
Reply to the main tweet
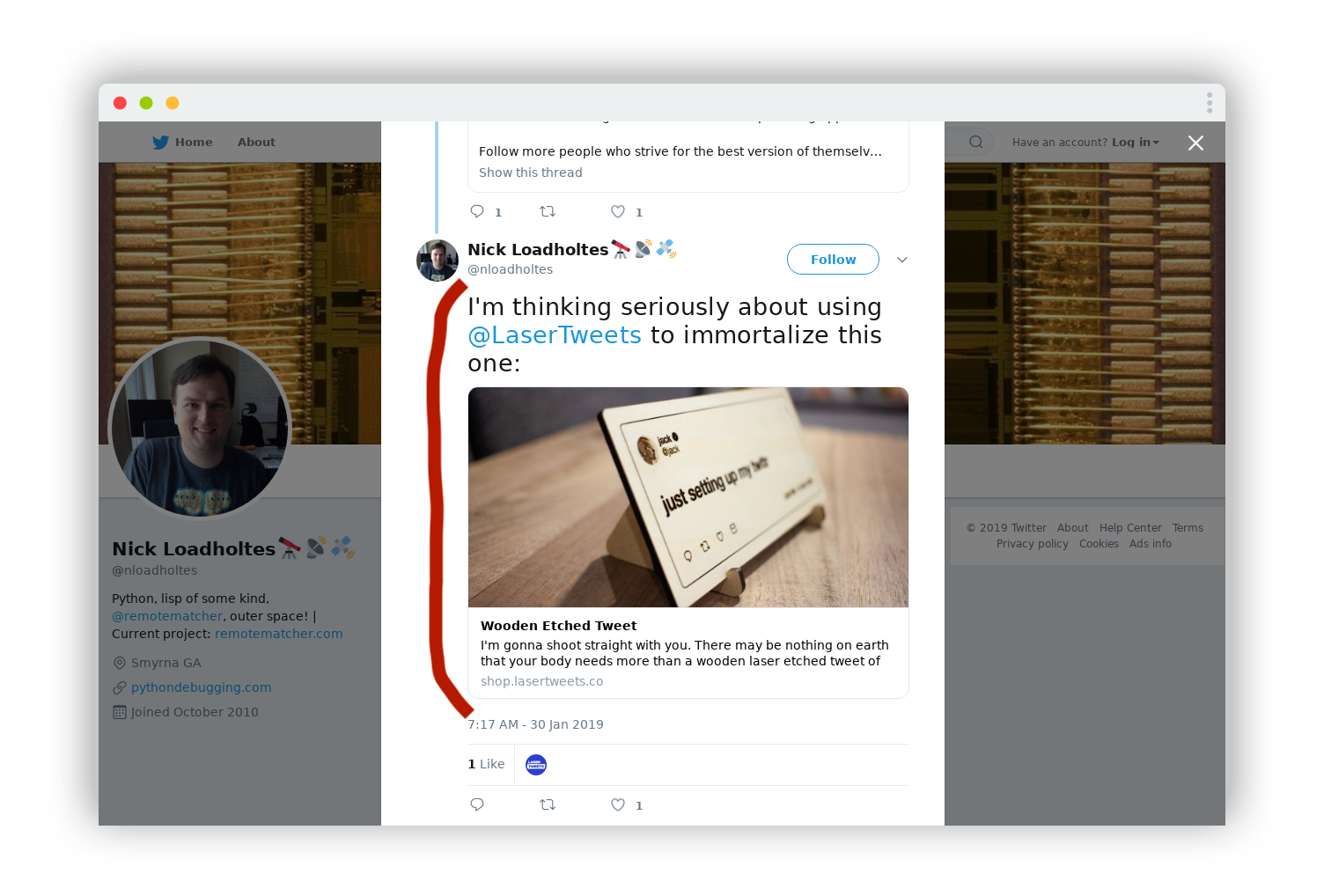coord(477,804)
